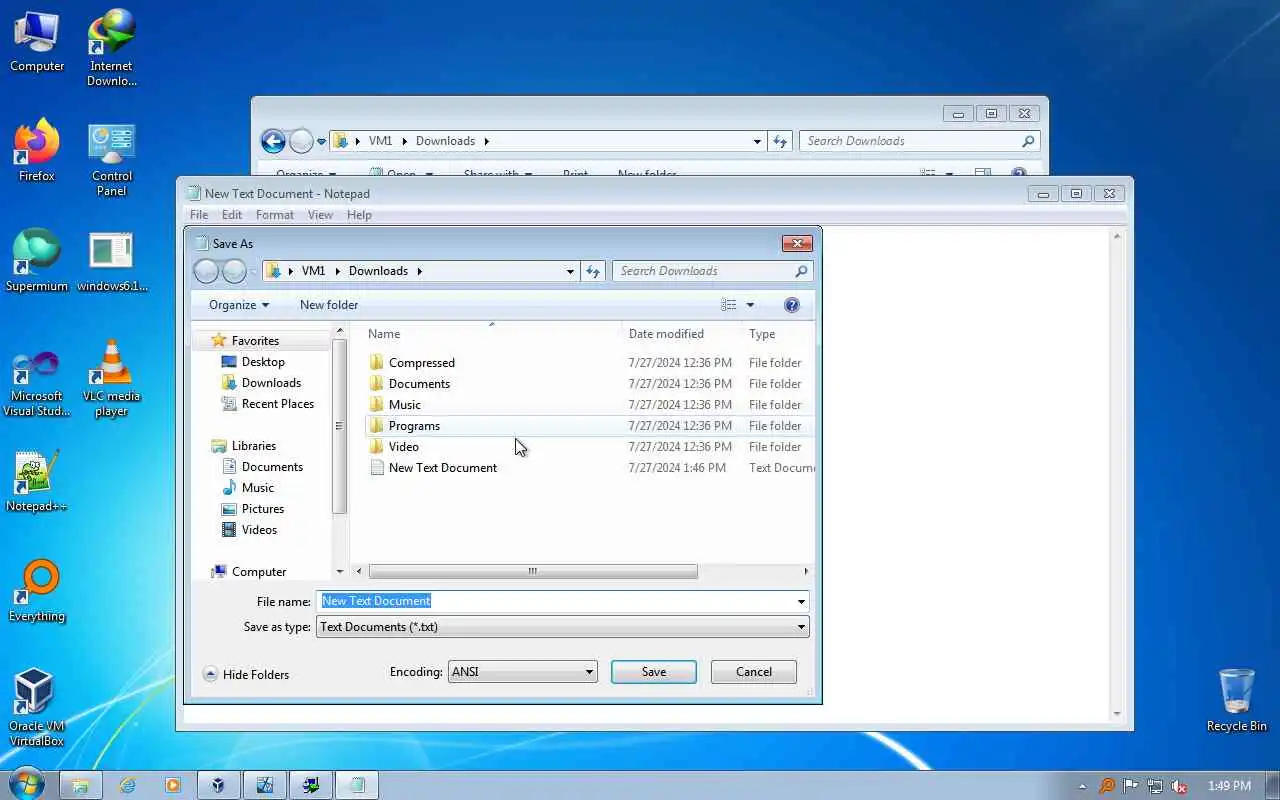Click New folder in Save As dialog
This screenshot has width=1280, height=800.
pyautogui.click(x=329, y=305)
